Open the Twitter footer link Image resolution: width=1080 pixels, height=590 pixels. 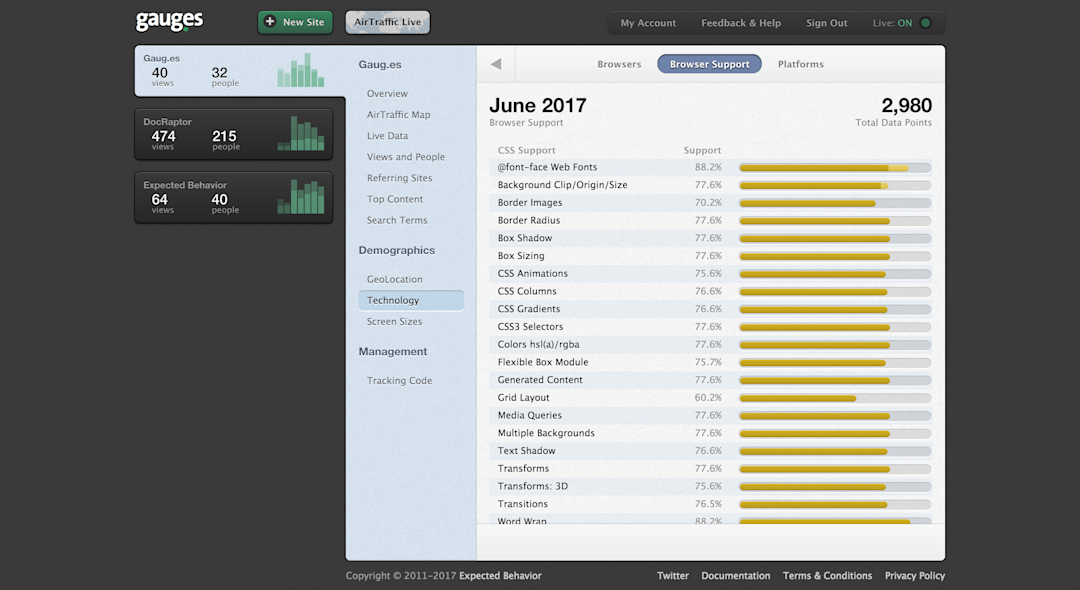coord(672,576)
